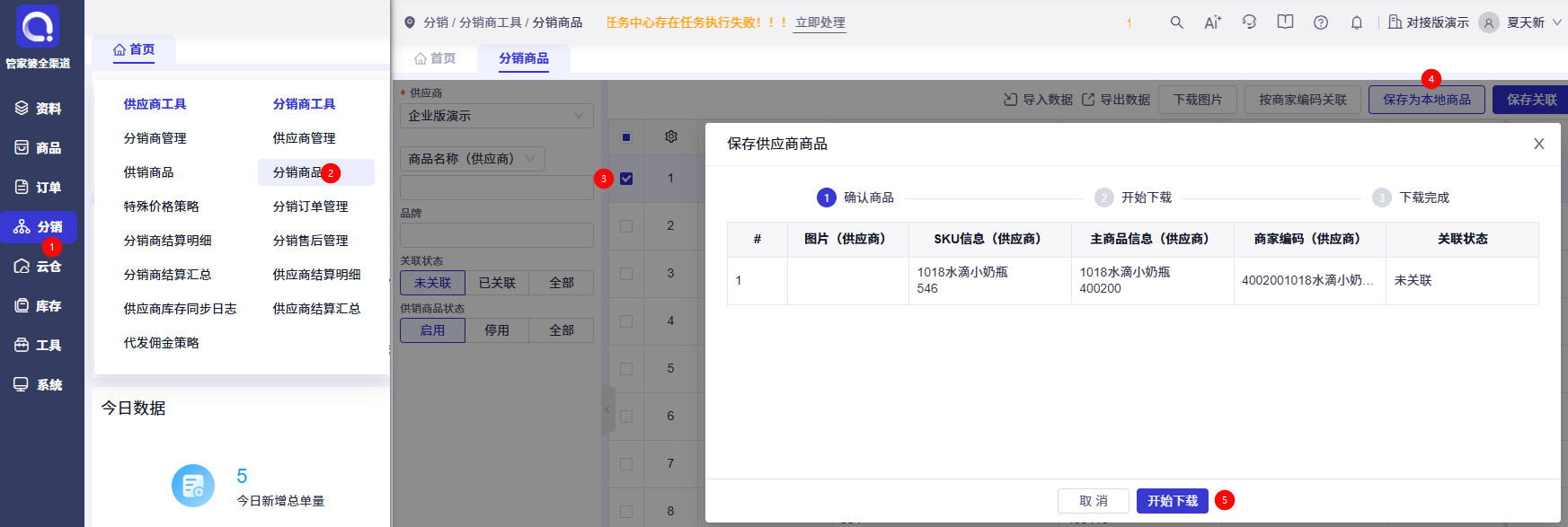Click 导出数据 export icon button
This screenshot has height=527, width=1568.
pyautogui.click(x=1115, y=100)
